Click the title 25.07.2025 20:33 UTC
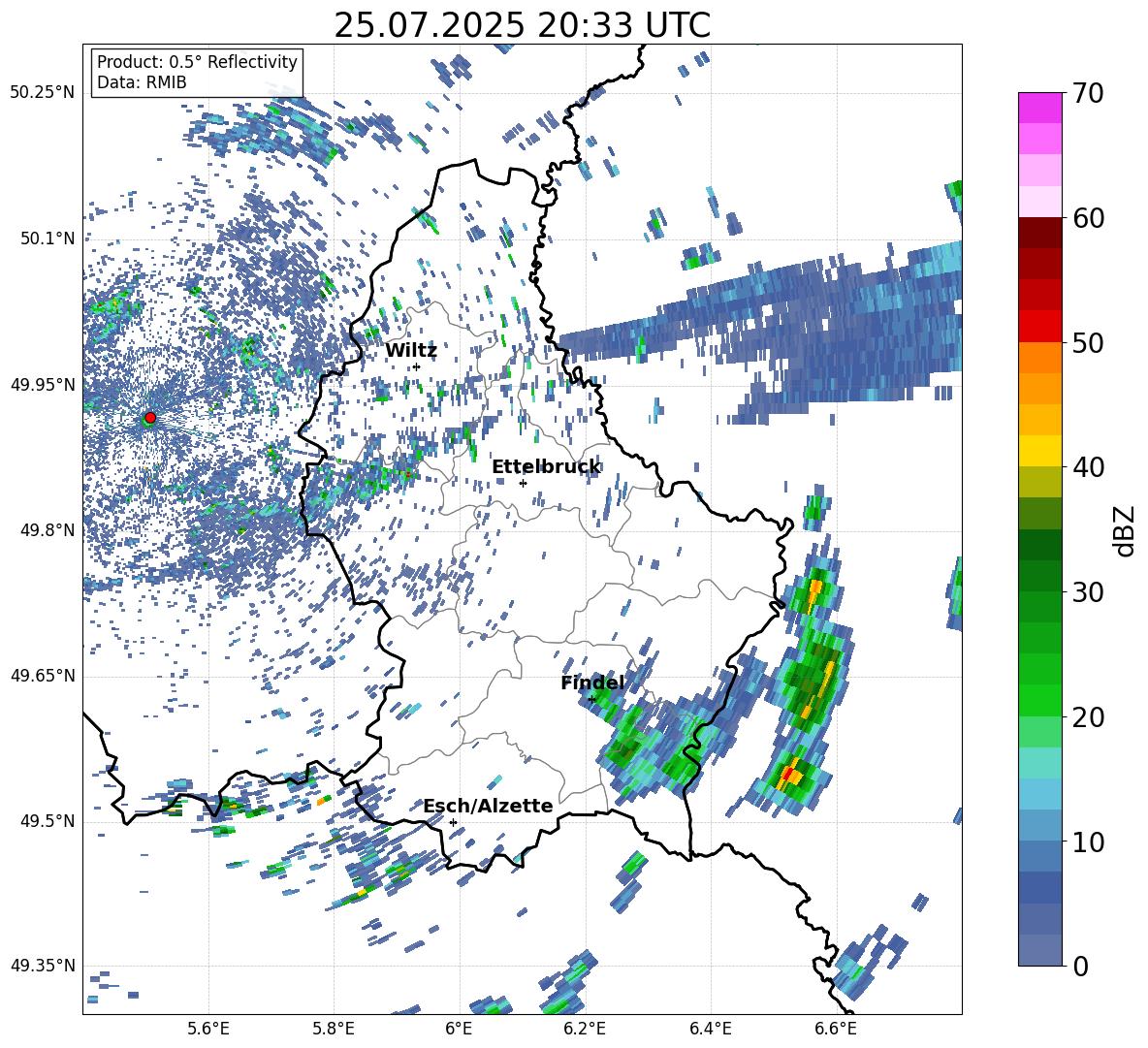This screenshot has width=1148, height=1048. 522,25
